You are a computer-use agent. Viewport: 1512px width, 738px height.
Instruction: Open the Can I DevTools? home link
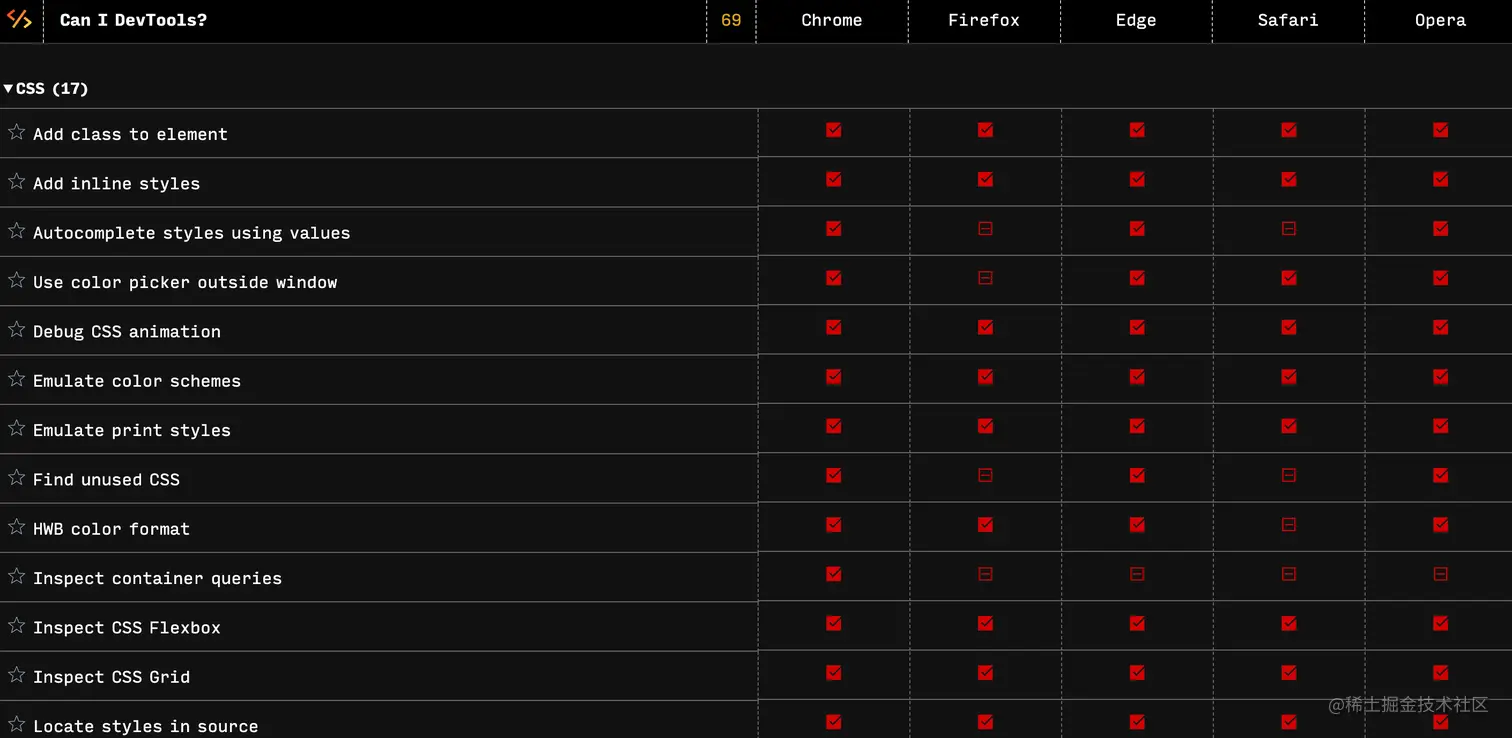pos(133,20)
